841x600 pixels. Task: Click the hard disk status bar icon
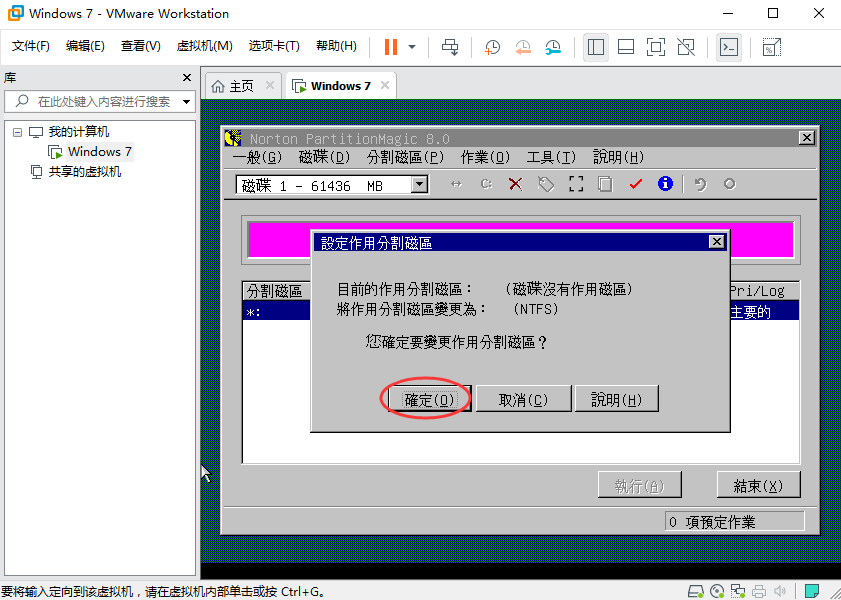point(696,591)
